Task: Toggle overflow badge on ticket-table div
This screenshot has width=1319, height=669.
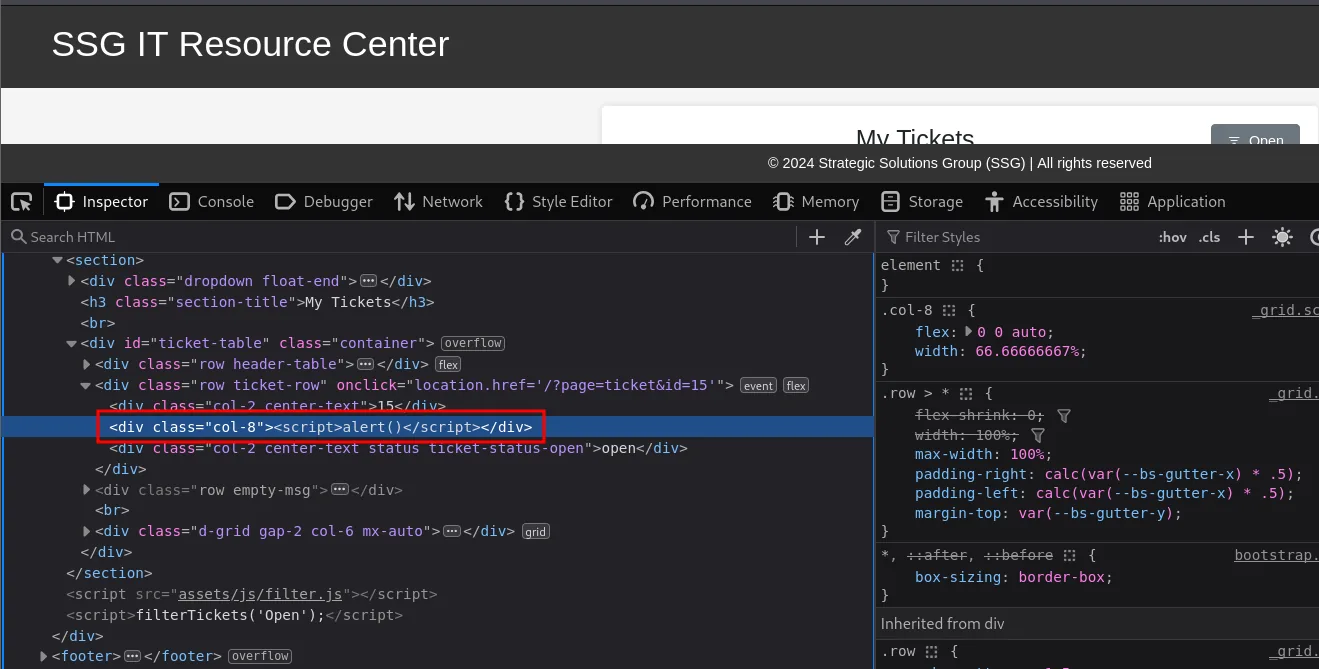Action: pos(473,344)
